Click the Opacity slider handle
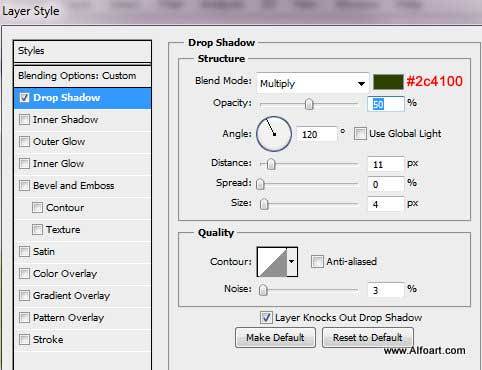Image resolution: width=482 pixels, height=370 pixels. click(309, 104)
